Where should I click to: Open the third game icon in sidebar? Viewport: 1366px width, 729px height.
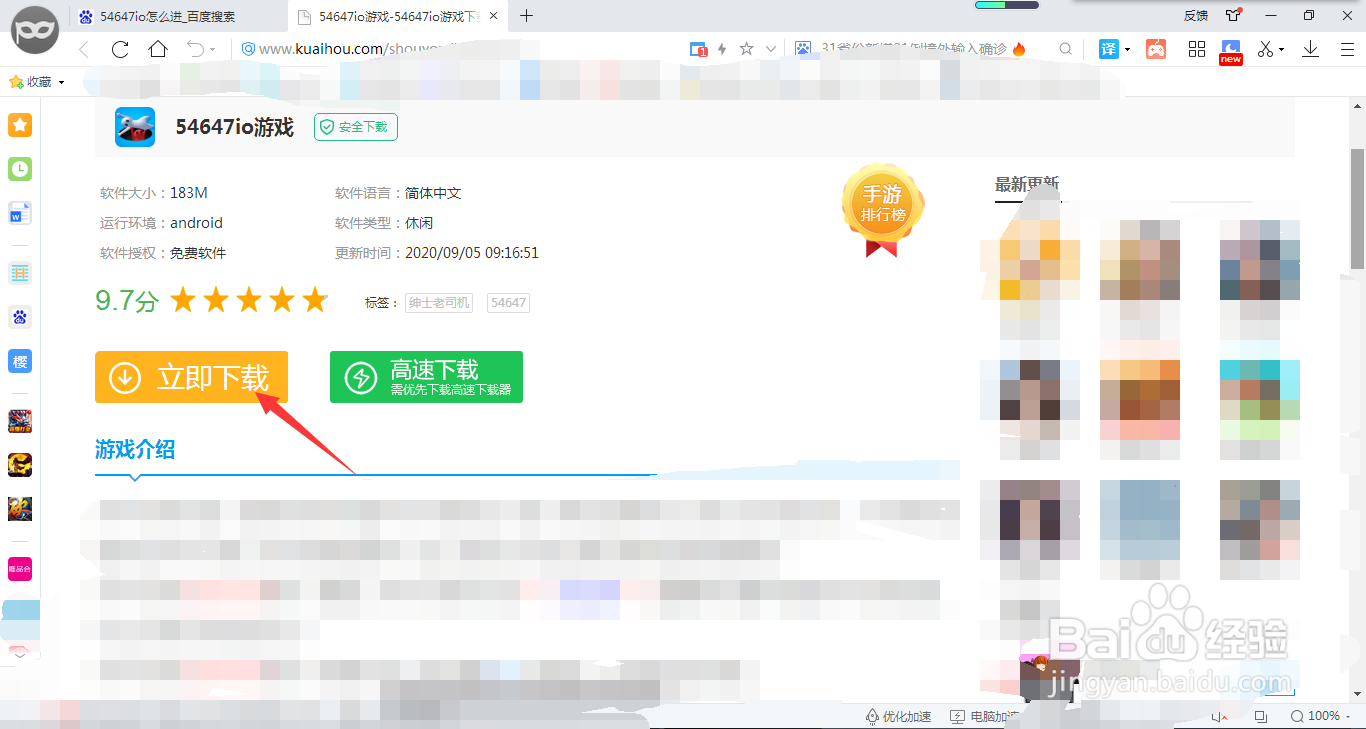click(20, 508)
